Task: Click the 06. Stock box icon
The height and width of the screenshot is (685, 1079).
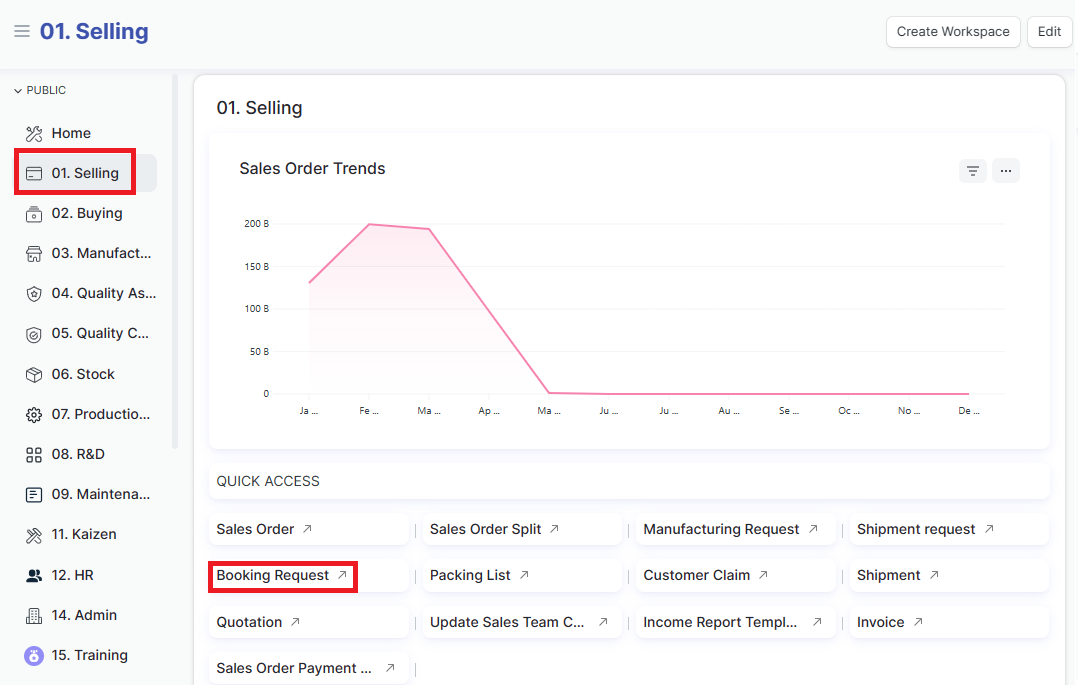Action: pos(34,374)
